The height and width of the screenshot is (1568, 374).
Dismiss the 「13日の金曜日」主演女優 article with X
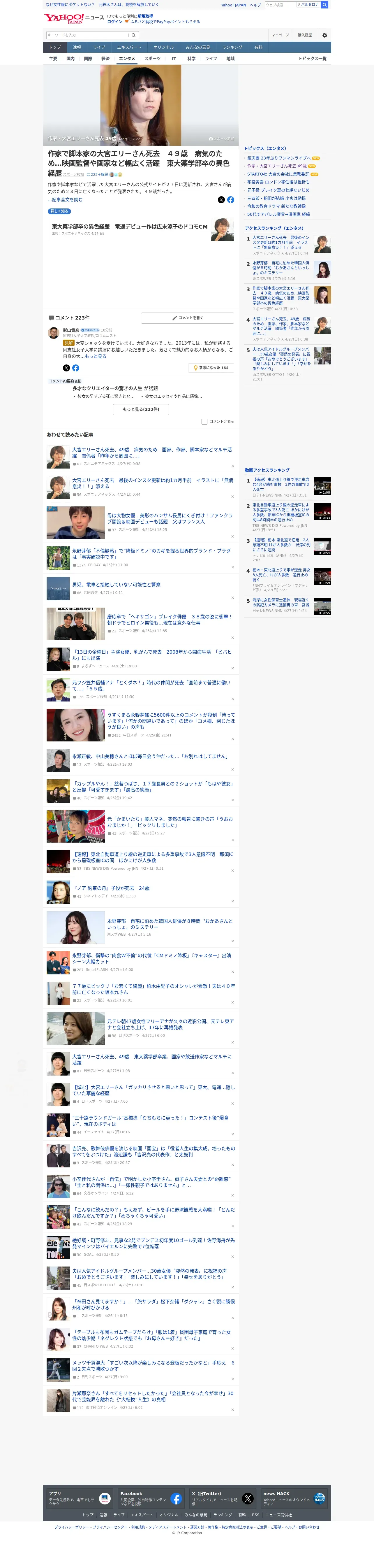tap(232, 668)
